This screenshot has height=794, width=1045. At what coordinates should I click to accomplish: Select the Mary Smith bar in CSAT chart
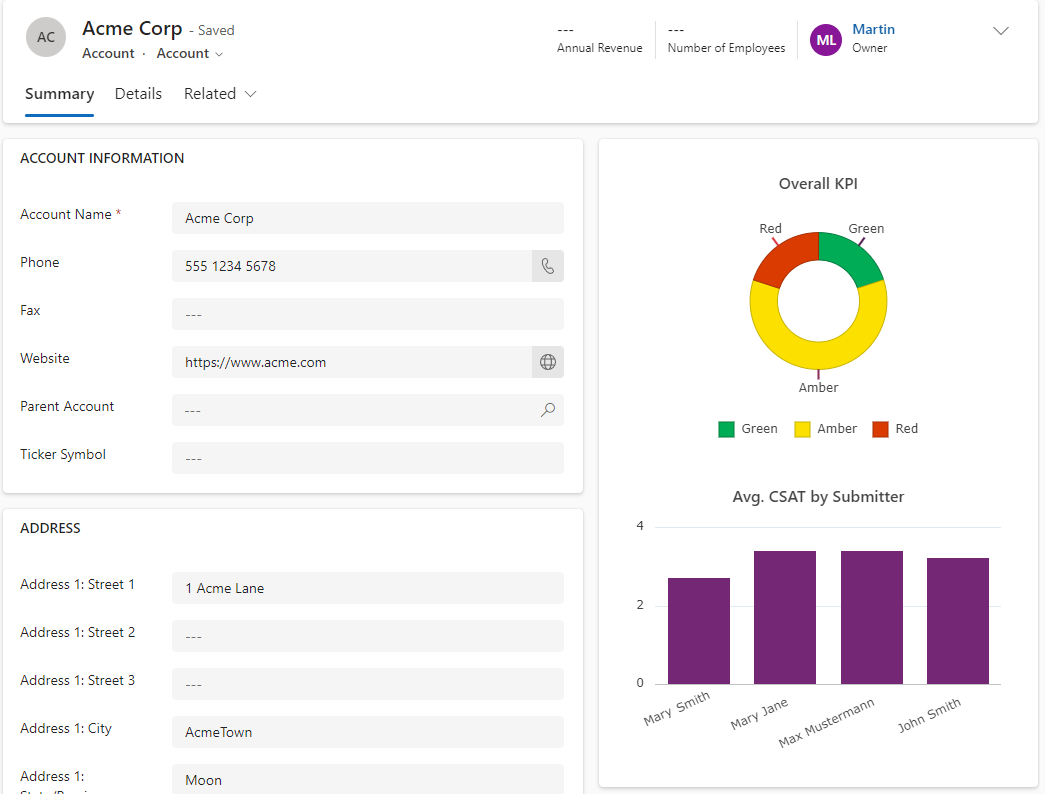click(698, 631)
